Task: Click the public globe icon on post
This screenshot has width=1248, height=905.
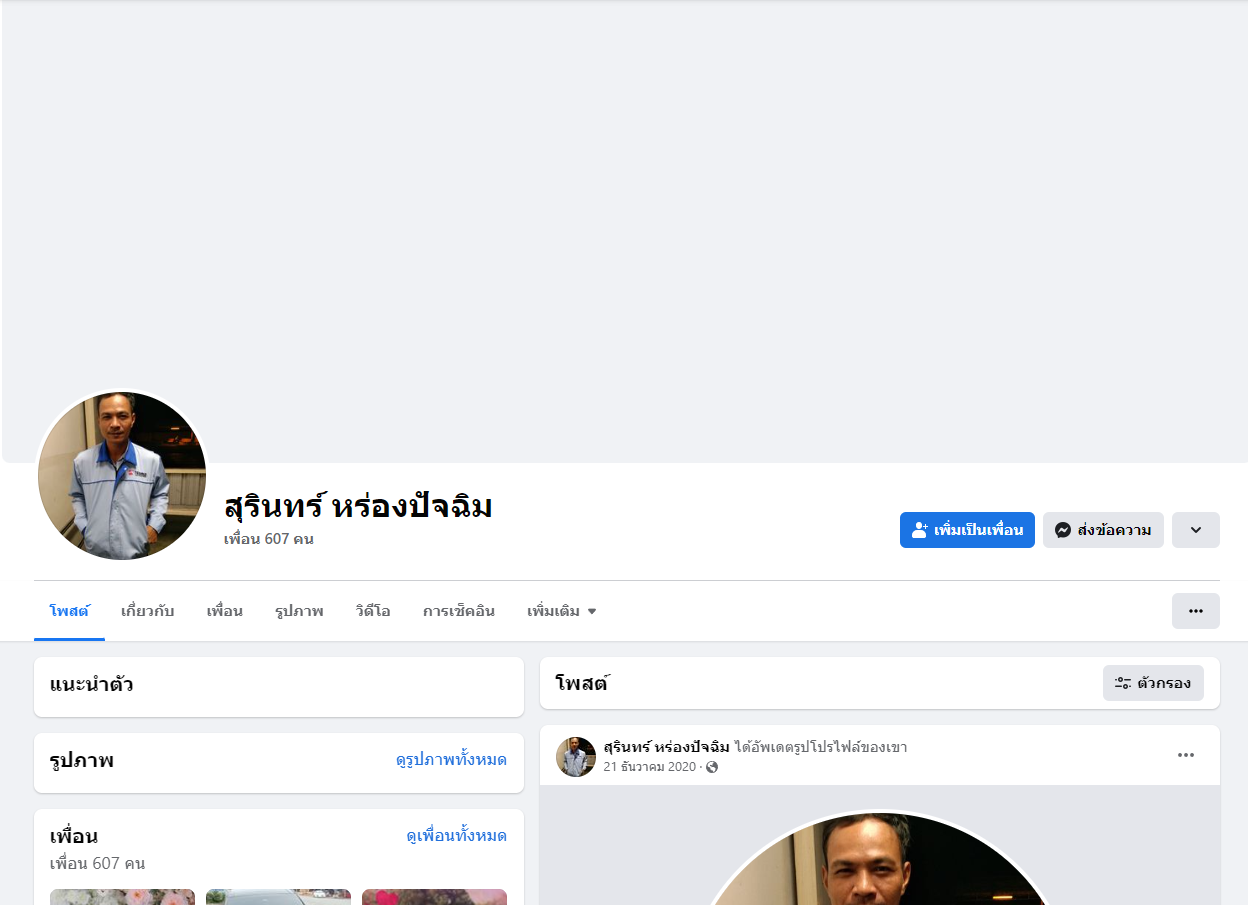Action: pyautogui.click(x=712, y=767)
